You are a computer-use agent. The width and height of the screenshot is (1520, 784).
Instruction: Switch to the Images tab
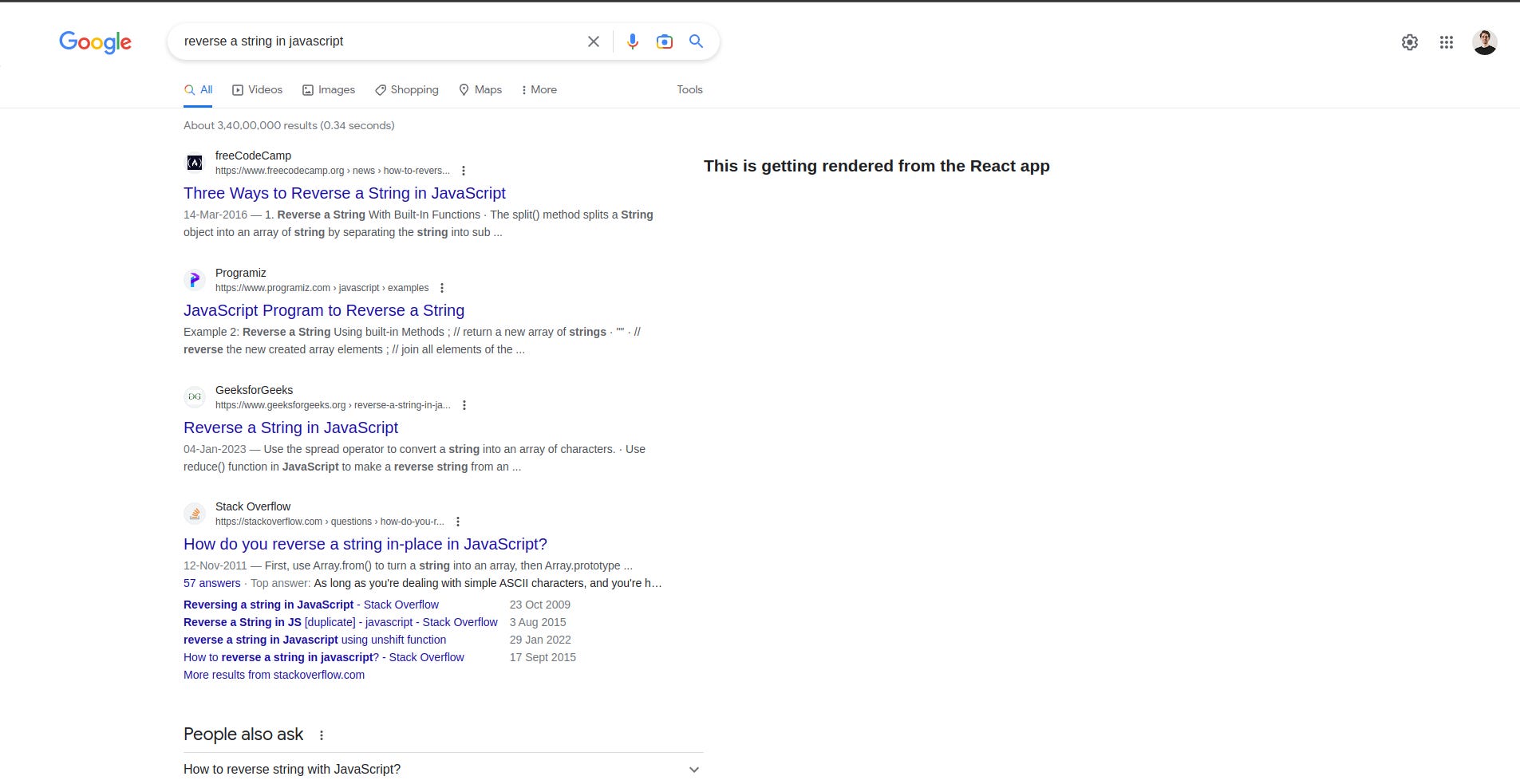click(329, 90)
